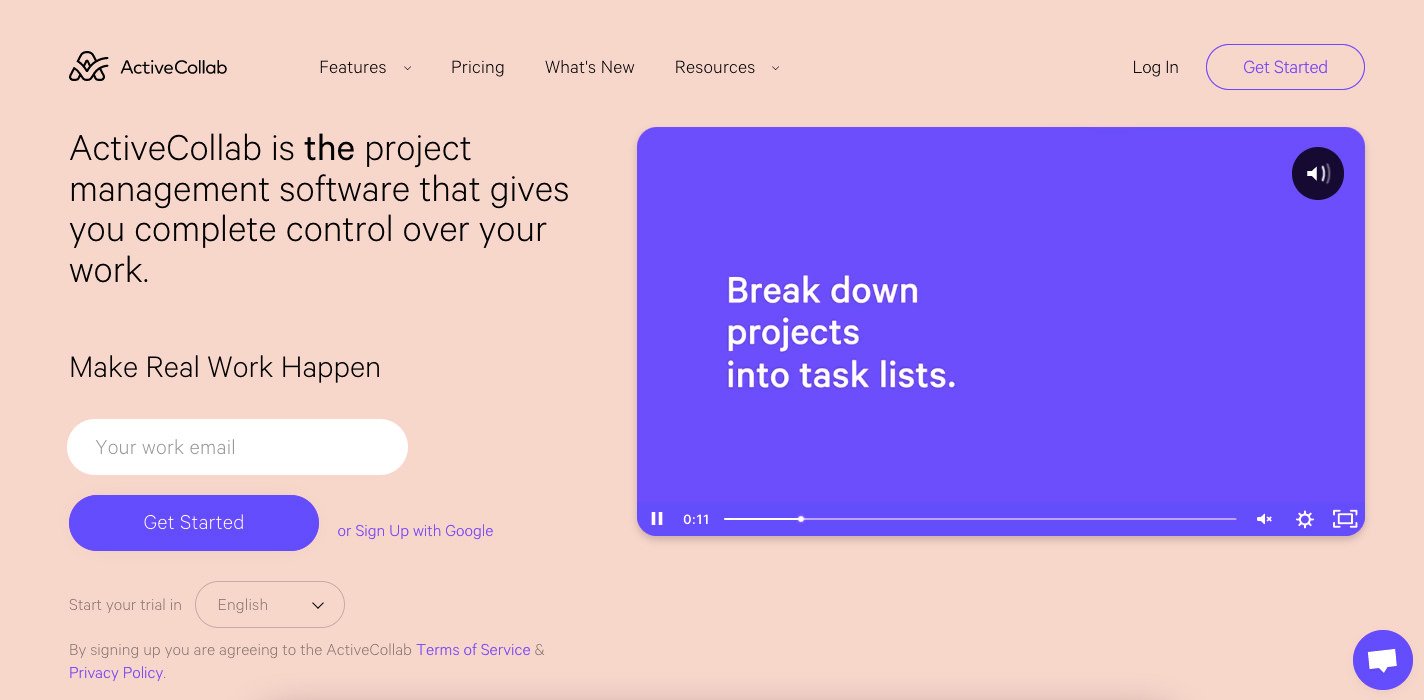Image resolution: width=1424 pixels, height=700 pixels.
Task: Mute the video using the speaker icon overlay
Action: pyautogui.click(x=1318, y=173)
